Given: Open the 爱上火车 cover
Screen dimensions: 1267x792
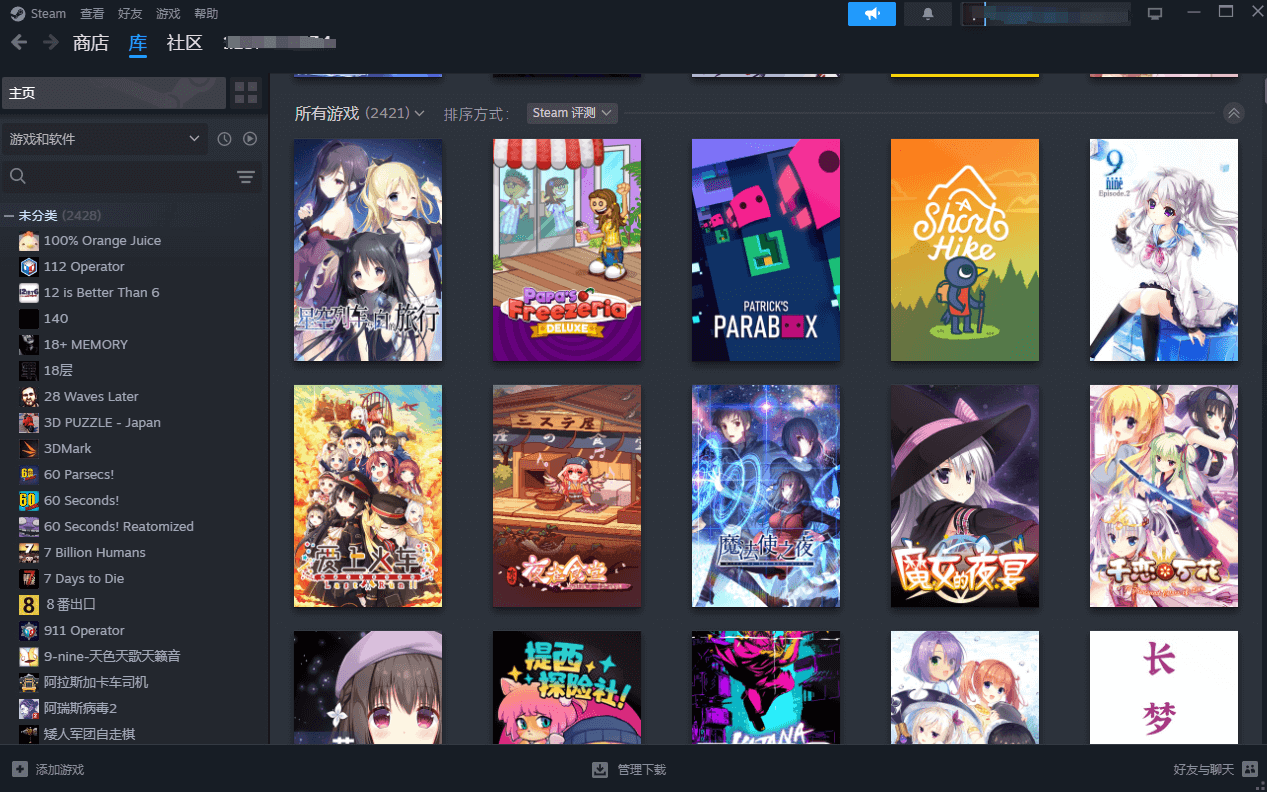Looking at the screenshot, I should click(368, 496).
